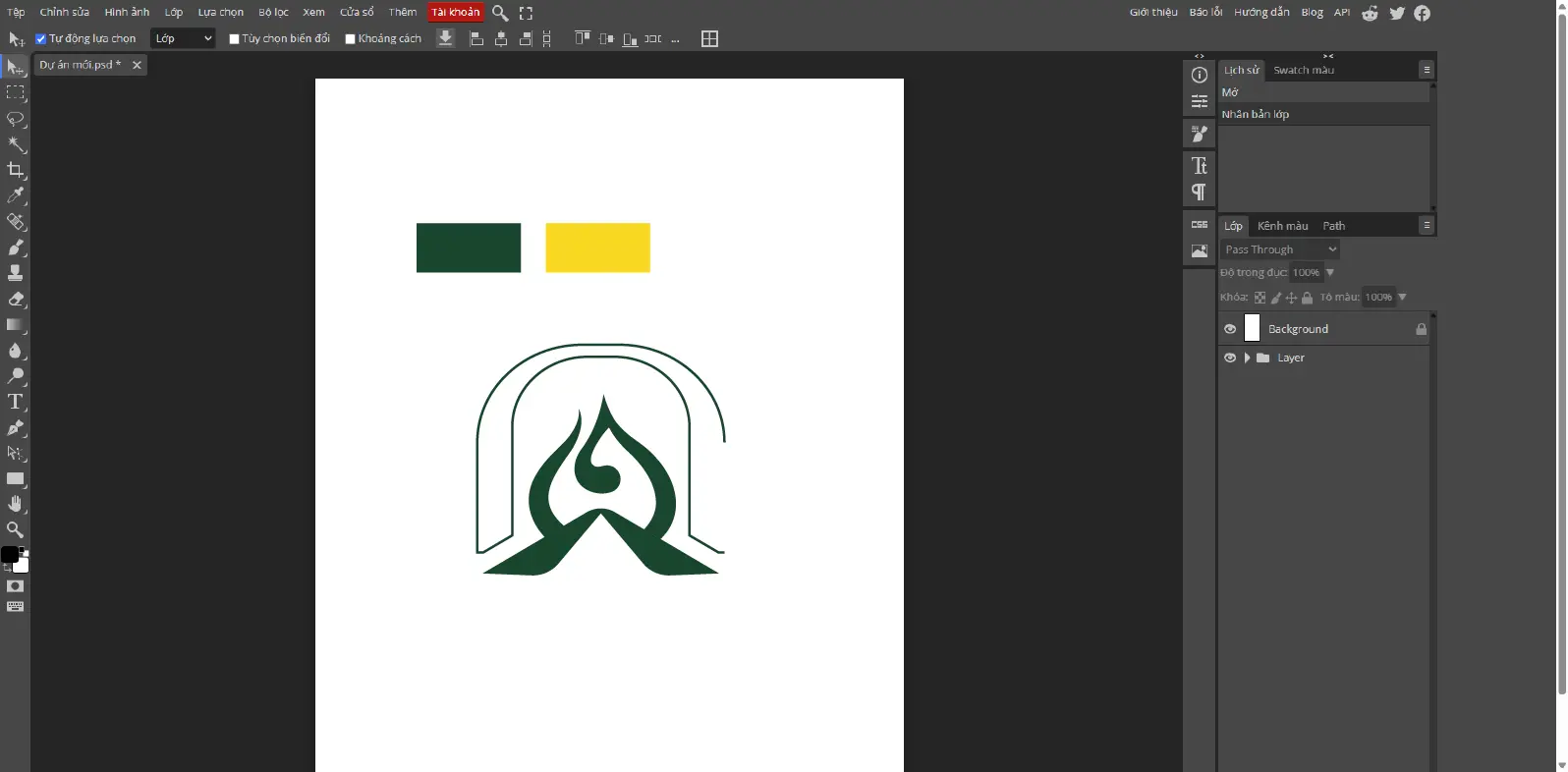The image size is (1568, 772).
Task: Click the foreground black color swatch
Action: coord(9,555)
